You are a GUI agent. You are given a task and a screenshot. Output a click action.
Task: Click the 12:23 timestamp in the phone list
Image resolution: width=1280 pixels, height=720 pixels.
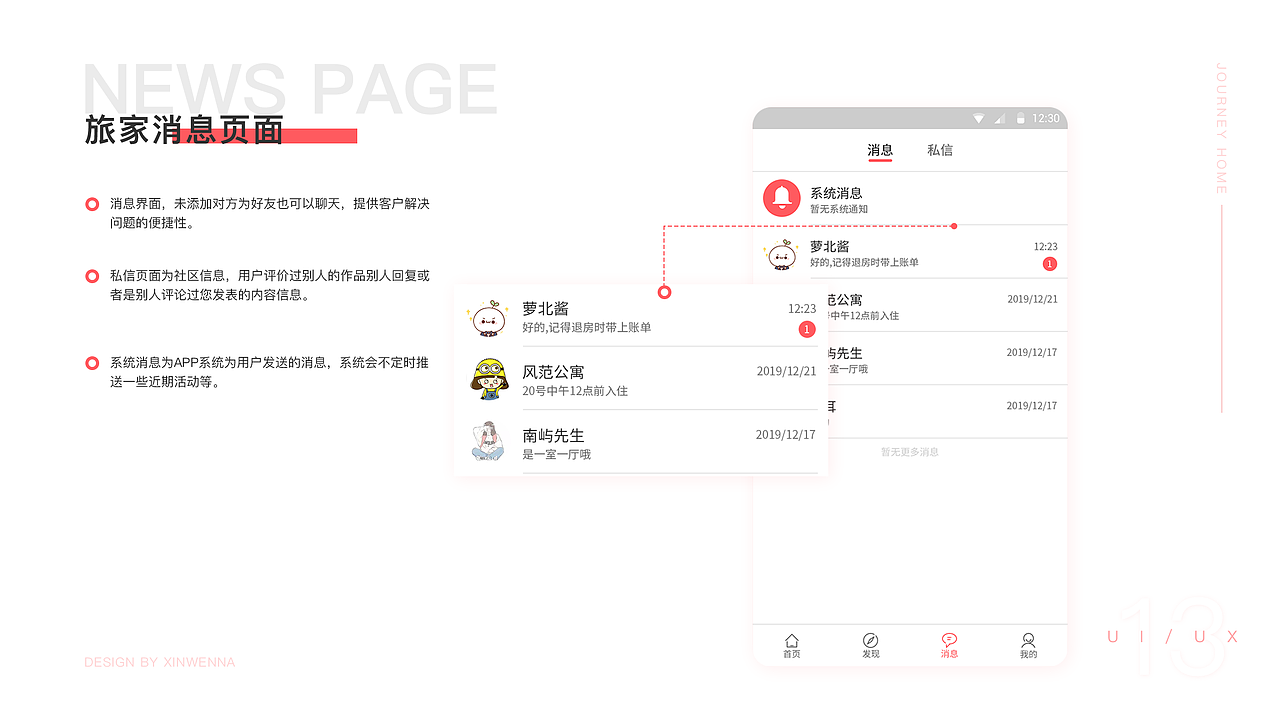[1045, 246]
